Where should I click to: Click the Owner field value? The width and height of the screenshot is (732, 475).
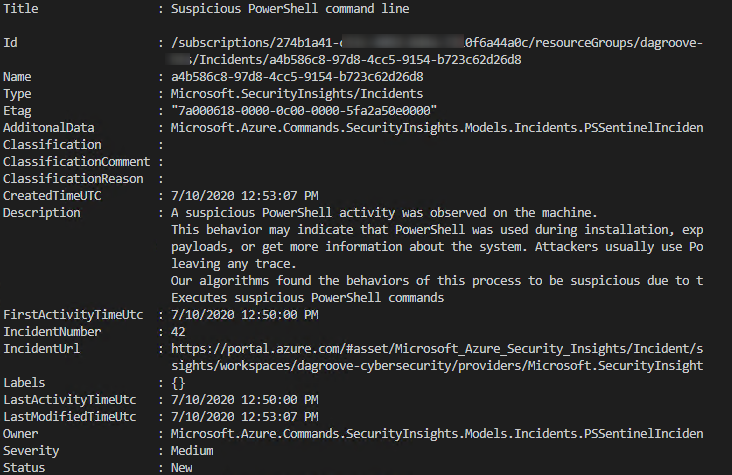pos(436,433)
